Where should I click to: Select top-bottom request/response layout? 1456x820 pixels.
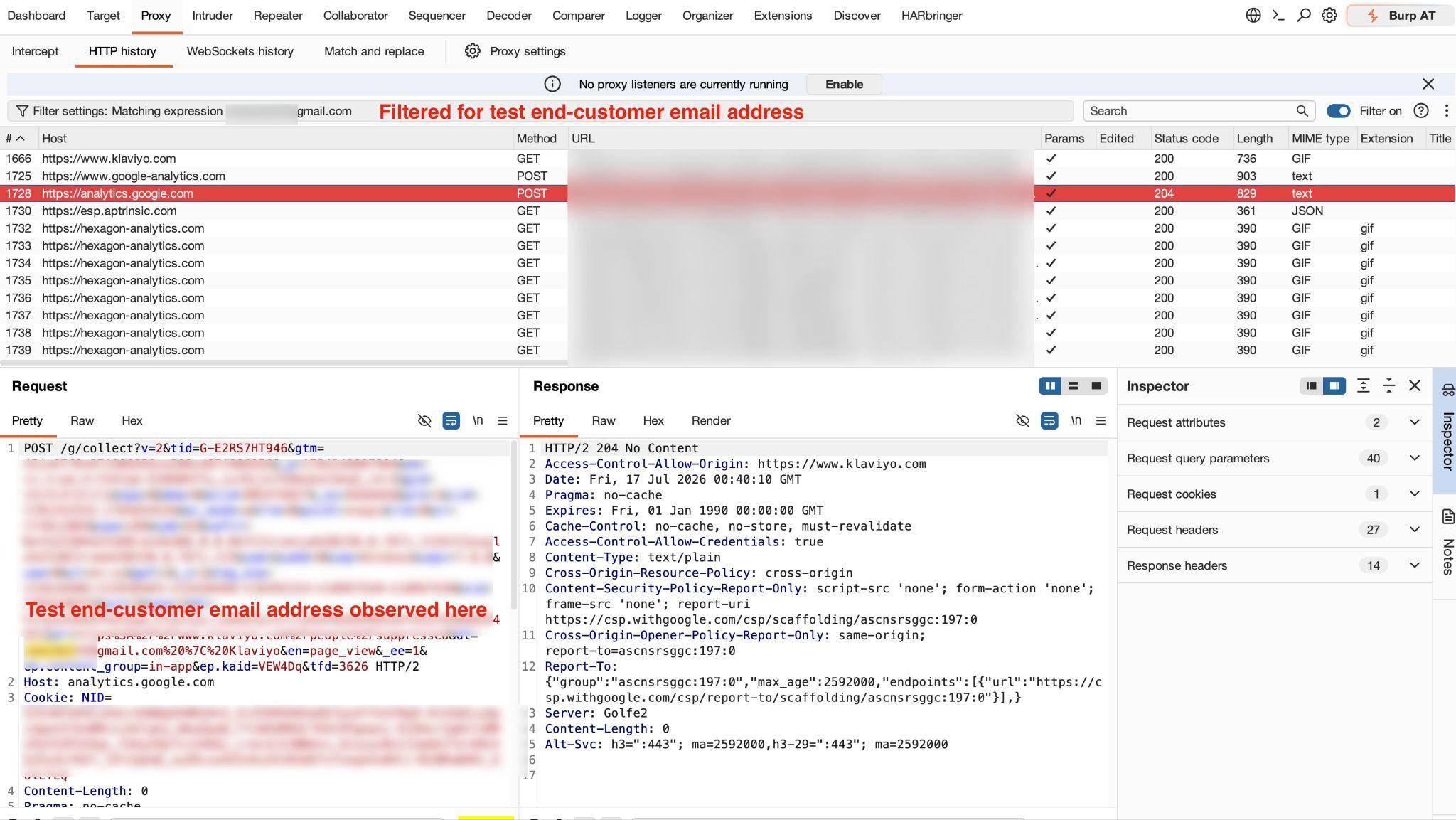1073,386
